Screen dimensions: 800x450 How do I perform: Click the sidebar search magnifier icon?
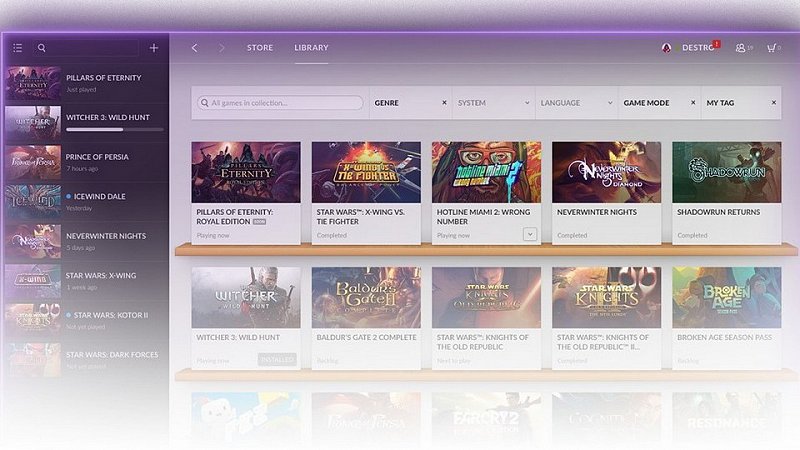pyautogui.click(x=42, y=48)
